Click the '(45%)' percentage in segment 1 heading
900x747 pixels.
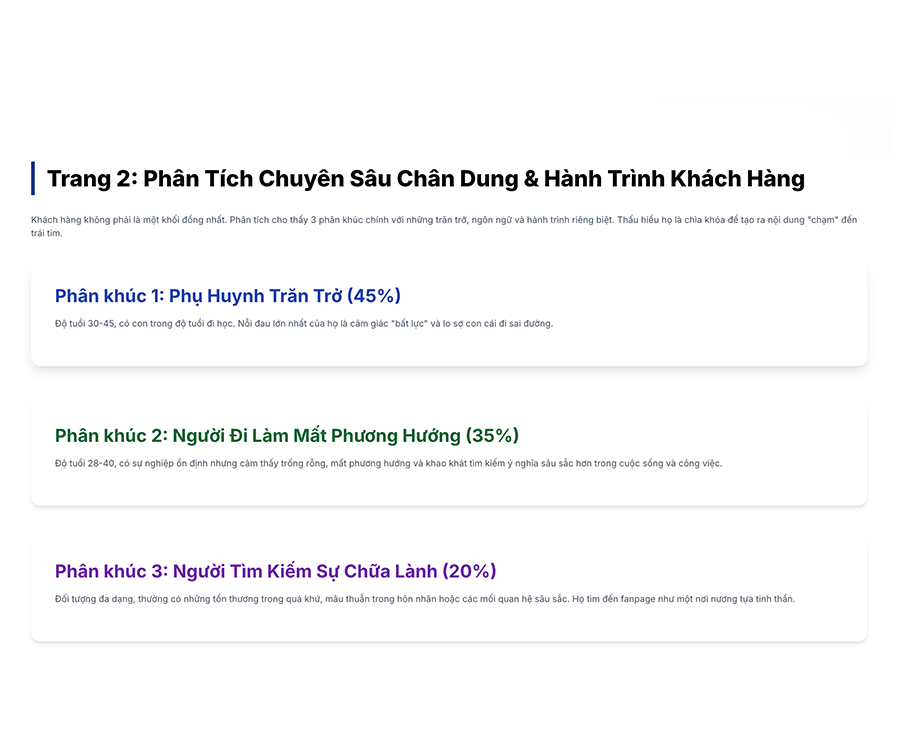pyautogui.click(x=375, y=295)
